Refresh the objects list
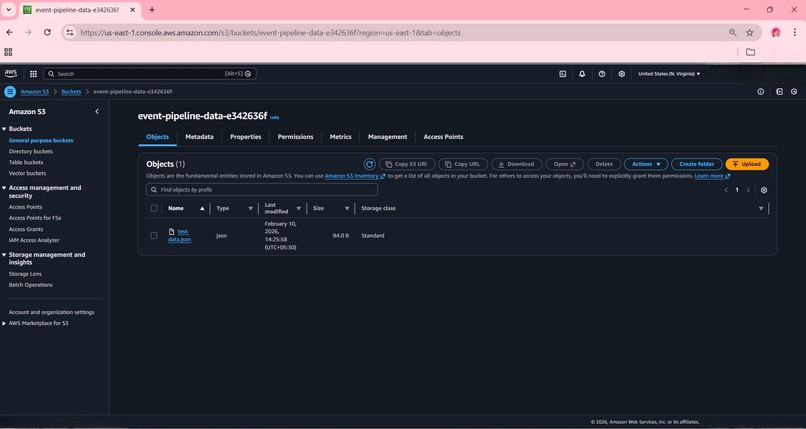This screenshot has width=806, height=429. coord(369,164)
